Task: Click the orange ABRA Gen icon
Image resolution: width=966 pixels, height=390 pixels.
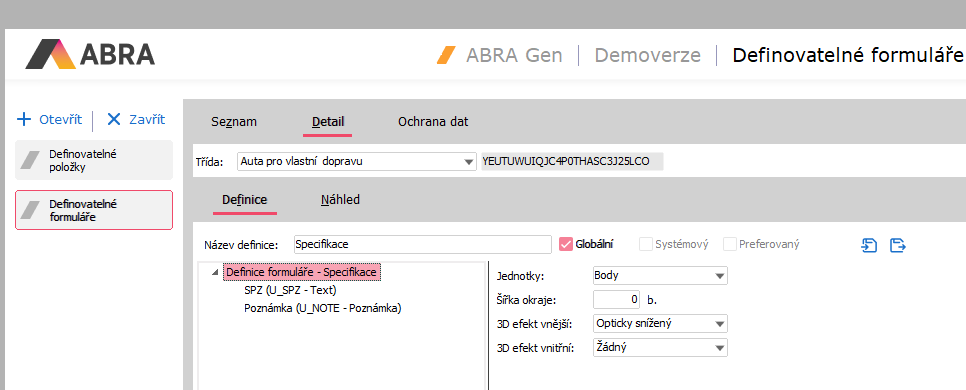Action: [x=446, y=55]
